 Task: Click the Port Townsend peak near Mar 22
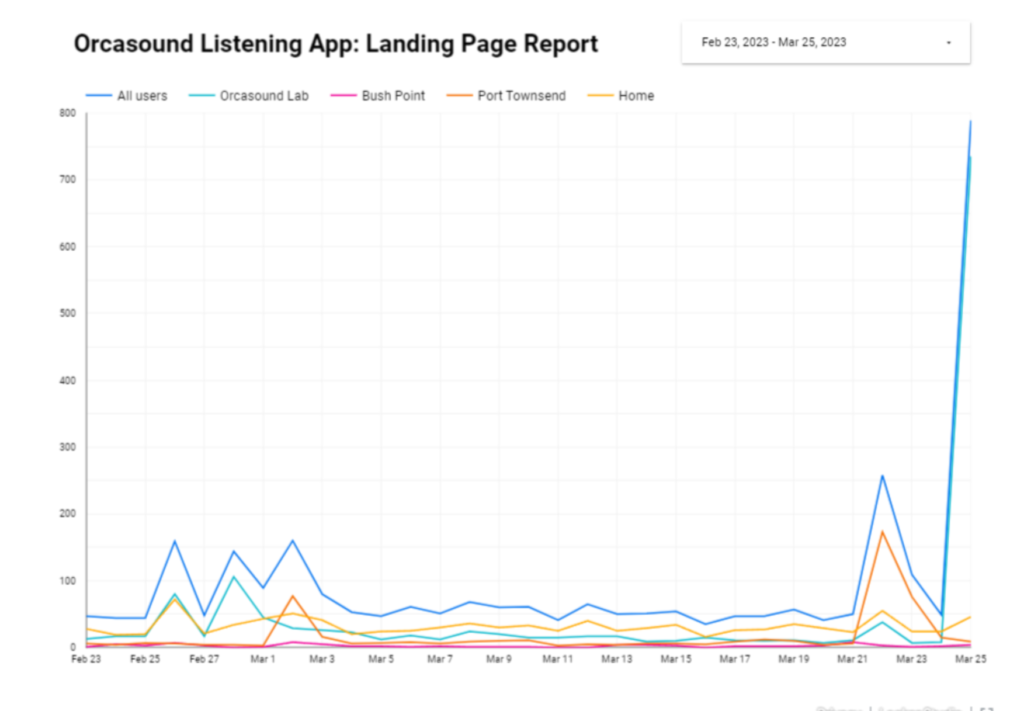coord(882,531)
